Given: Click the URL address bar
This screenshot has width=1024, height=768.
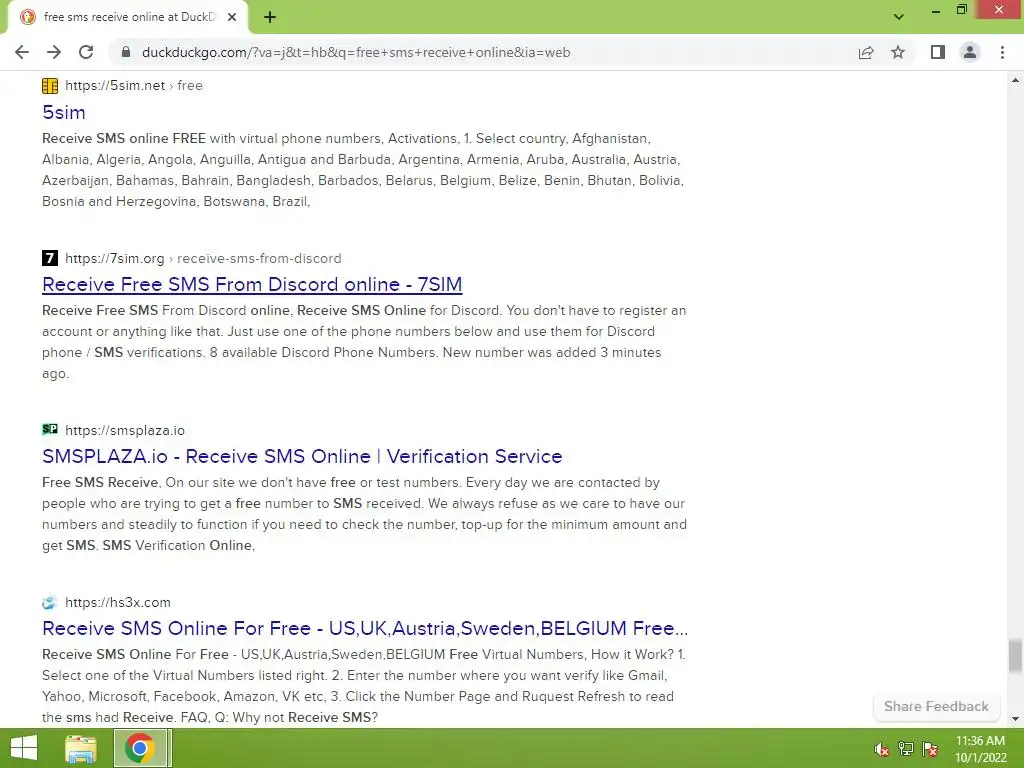Looking at the screenshot, I should coord(485,52).
